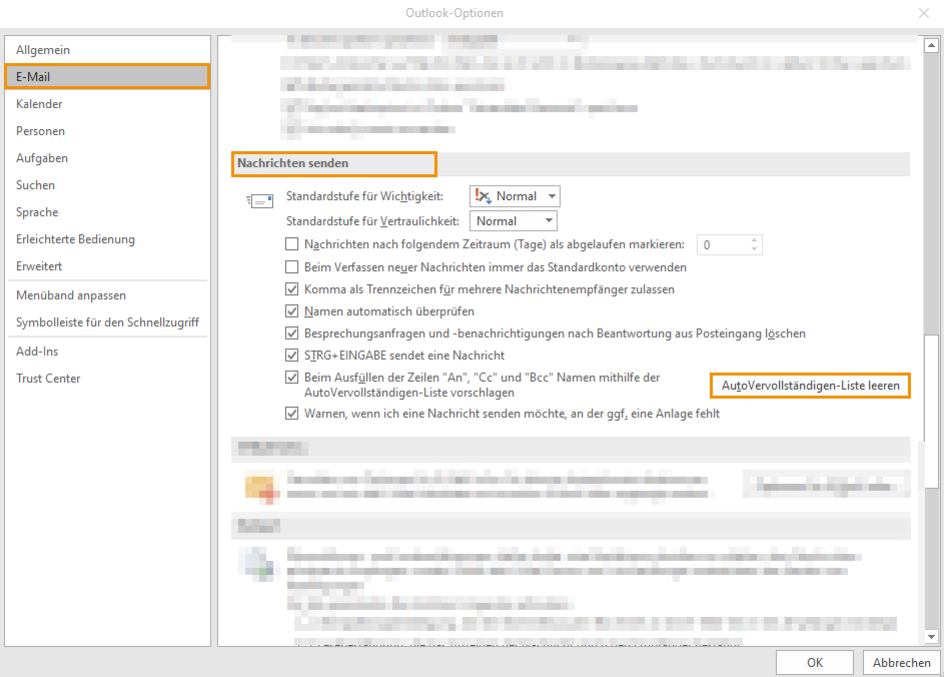The width and height of the screenshot is (944, 677).
Task: Open Menüband anpassen settings
Action: [108, 295]
